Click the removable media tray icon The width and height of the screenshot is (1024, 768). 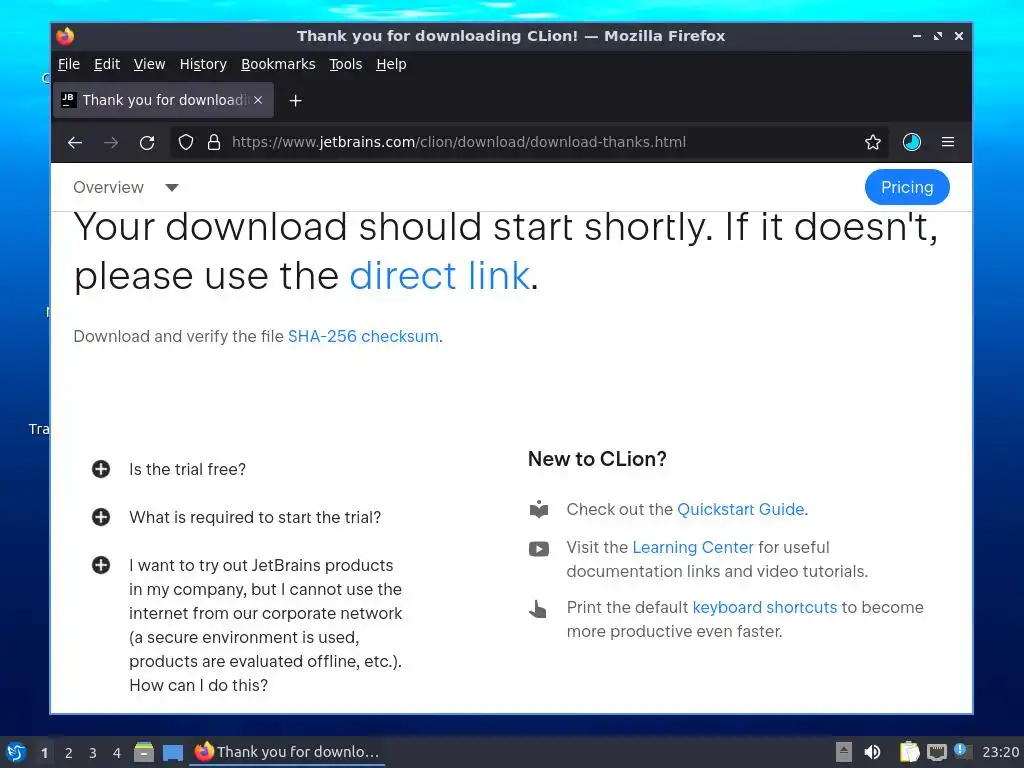coord(844,752)
